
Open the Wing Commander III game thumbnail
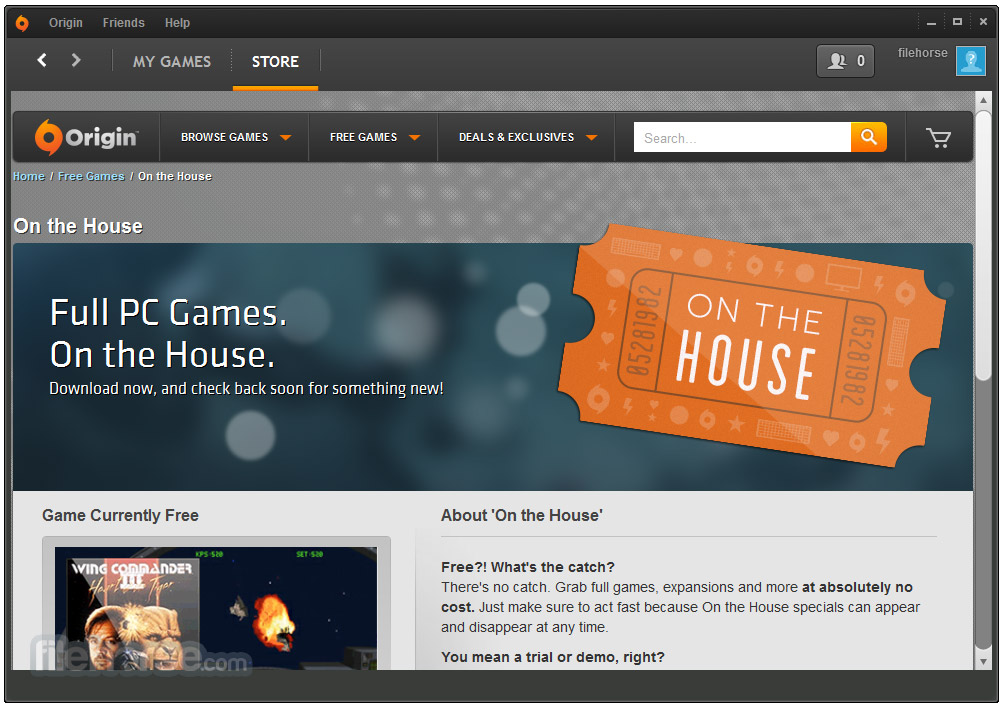coord(216,608)
